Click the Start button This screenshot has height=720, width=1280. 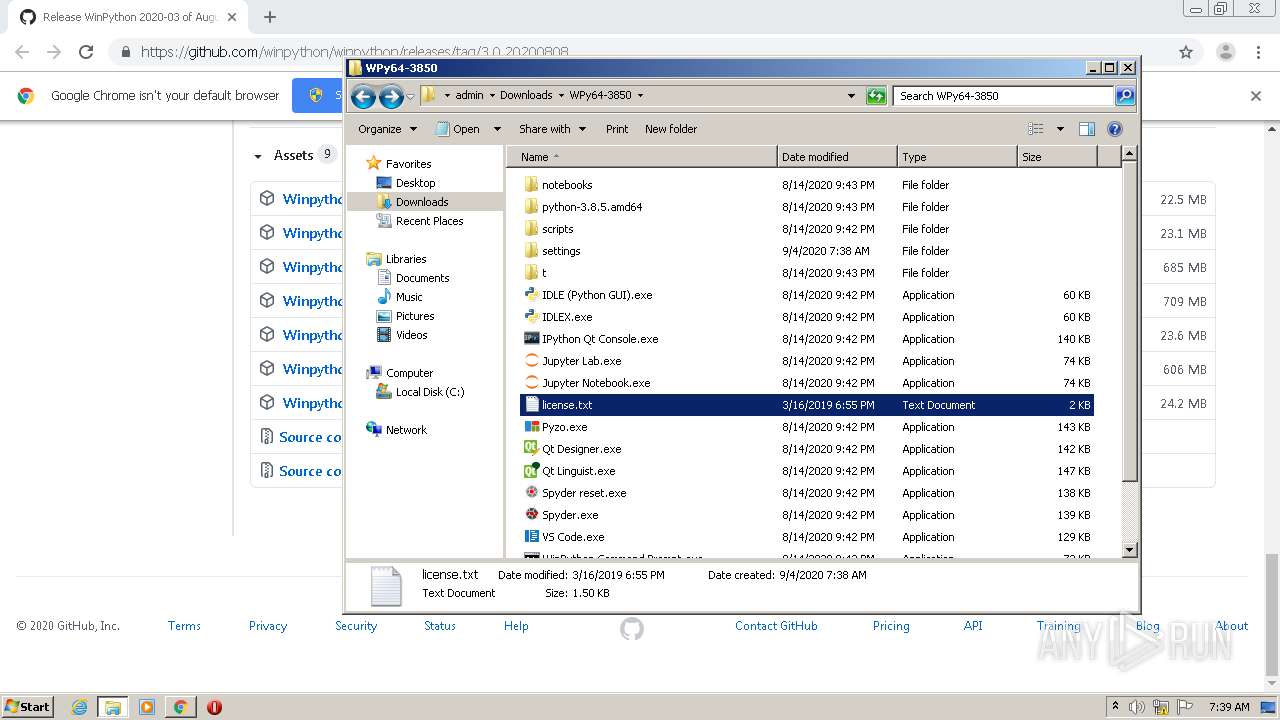click(27, 707)
